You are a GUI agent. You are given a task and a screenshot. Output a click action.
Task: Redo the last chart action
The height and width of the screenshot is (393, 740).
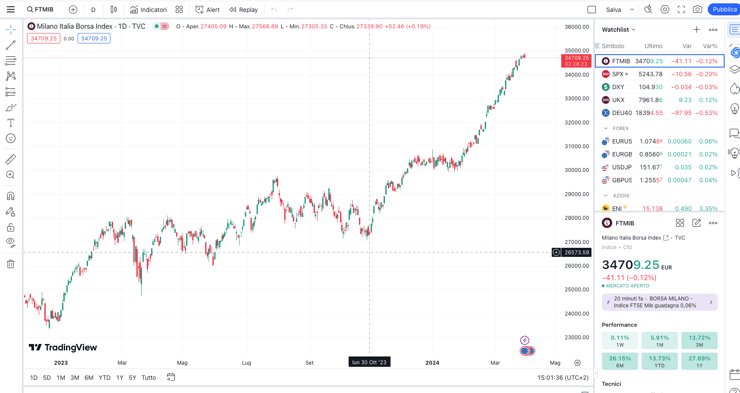tap(290, 9)
